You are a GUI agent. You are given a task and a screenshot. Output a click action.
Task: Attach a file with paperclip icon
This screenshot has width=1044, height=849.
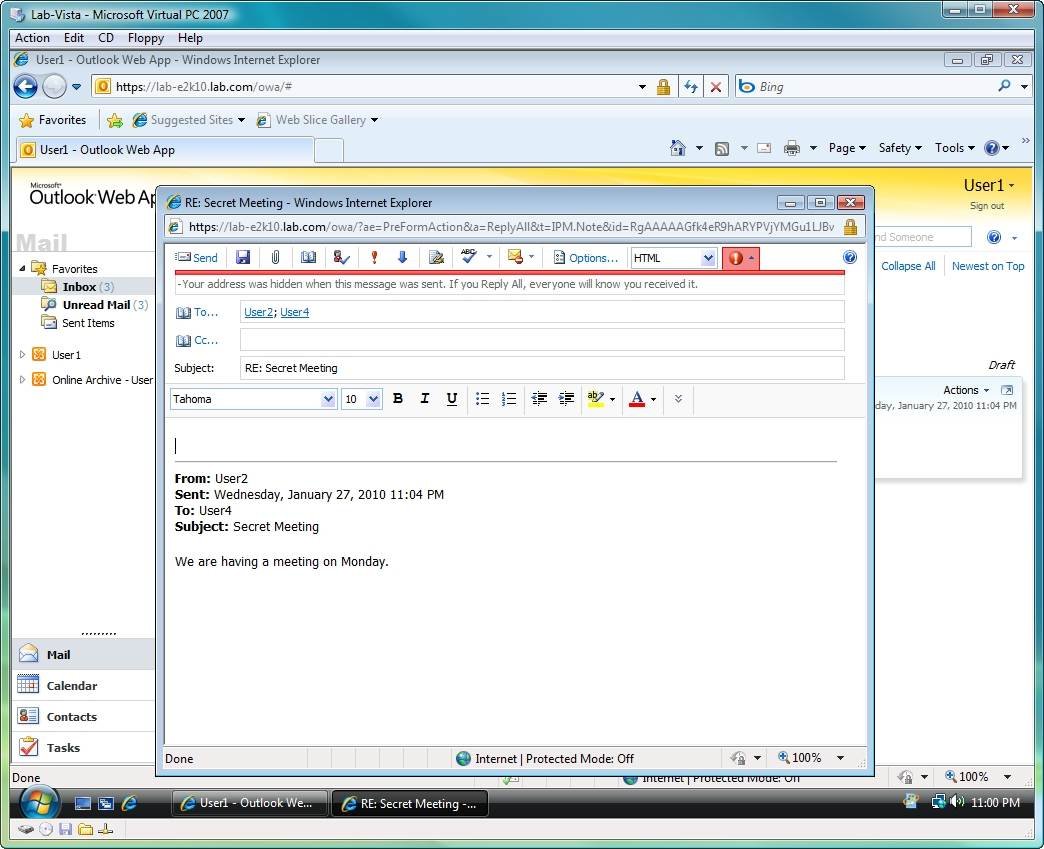pos(275,258)
